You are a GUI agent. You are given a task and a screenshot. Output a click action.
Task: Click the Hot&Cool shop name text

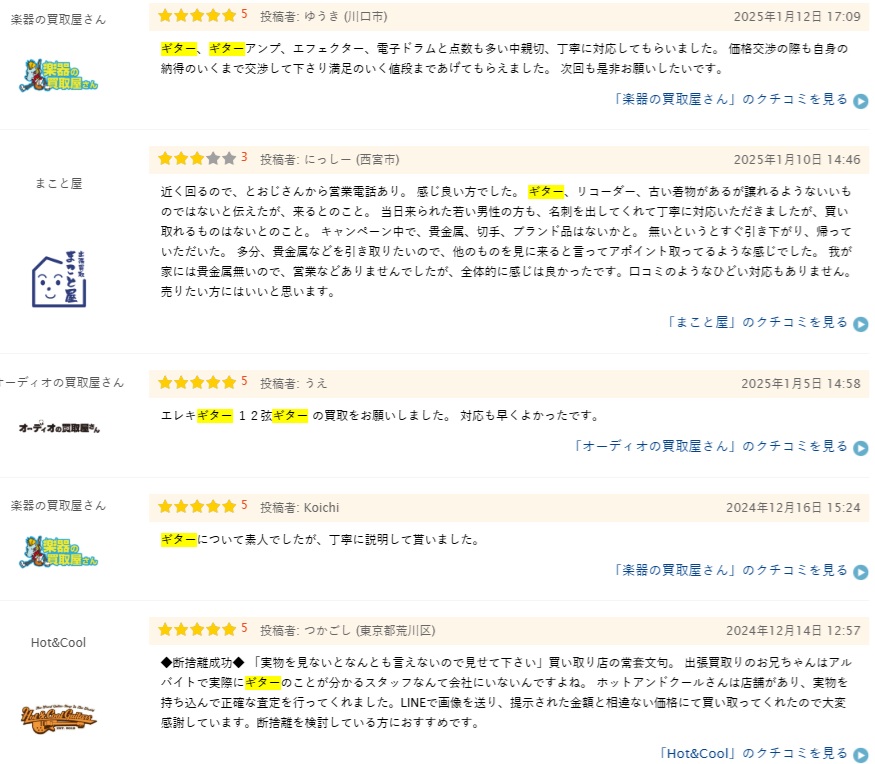coord(59,643)
